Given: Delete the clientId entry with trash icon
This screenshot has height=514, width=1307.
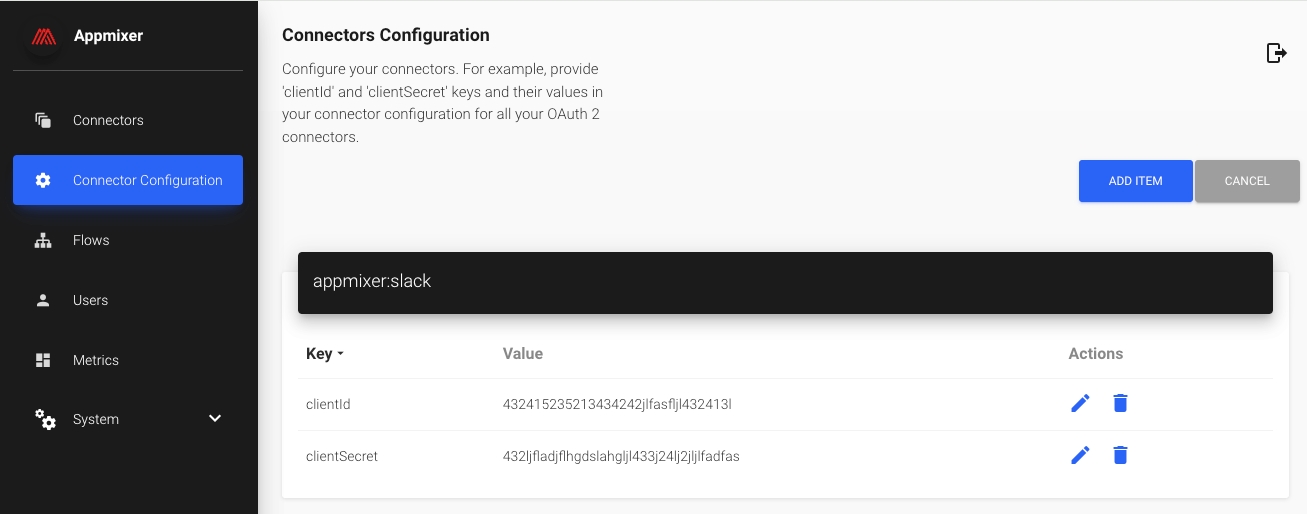Looking at the screenshot, I should 1120,403.
